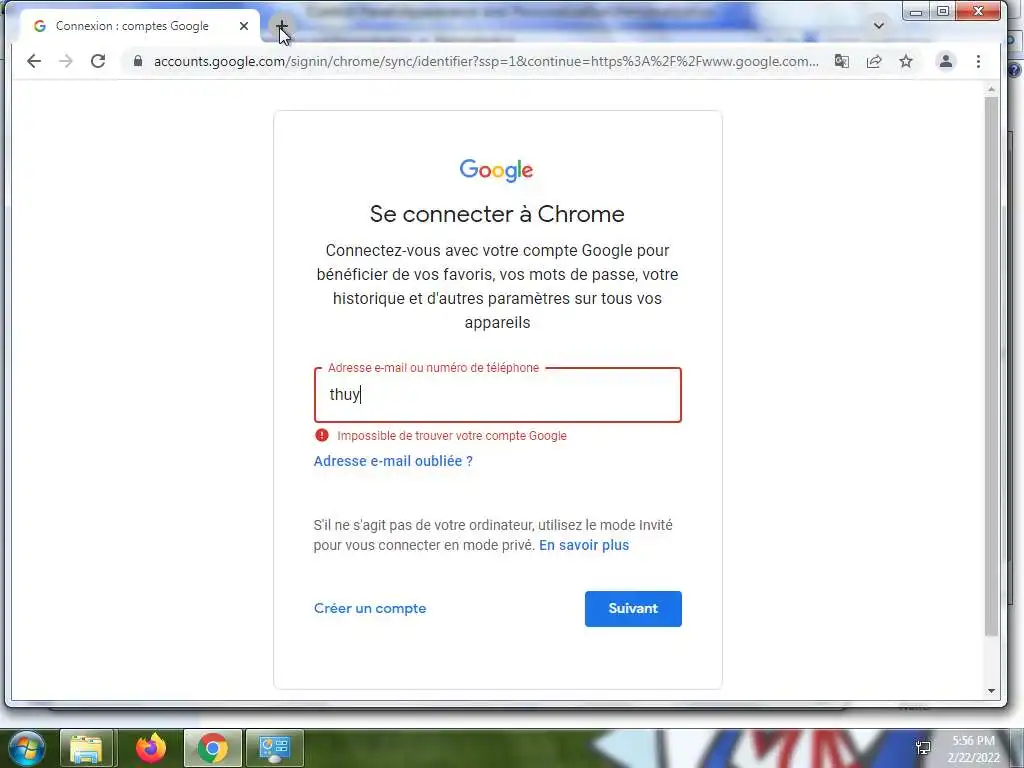Click the share page icon in address bar

pyautogui.click(x=874, y=61)
